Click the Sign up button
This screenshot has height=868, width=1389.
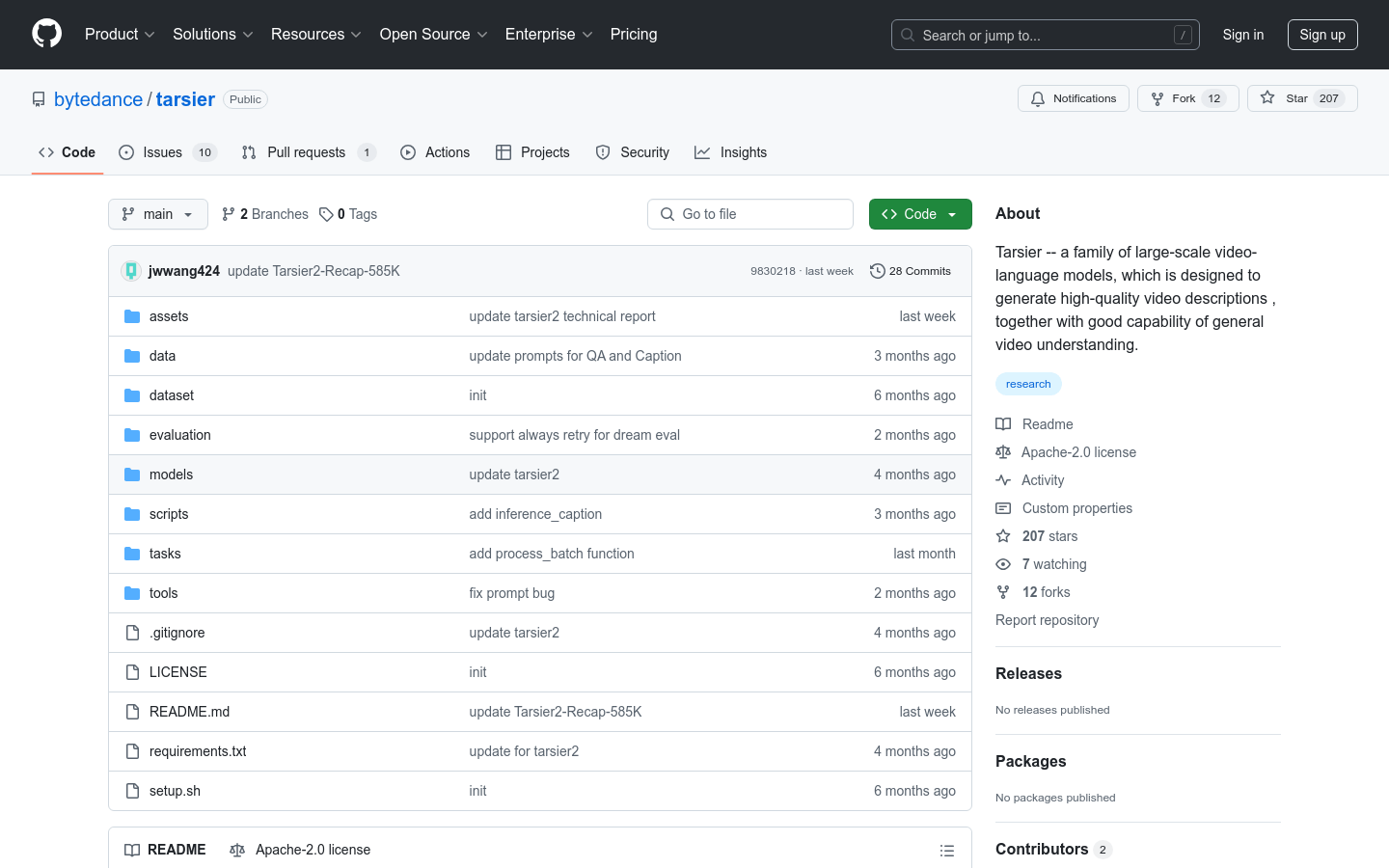point(1322,35)
